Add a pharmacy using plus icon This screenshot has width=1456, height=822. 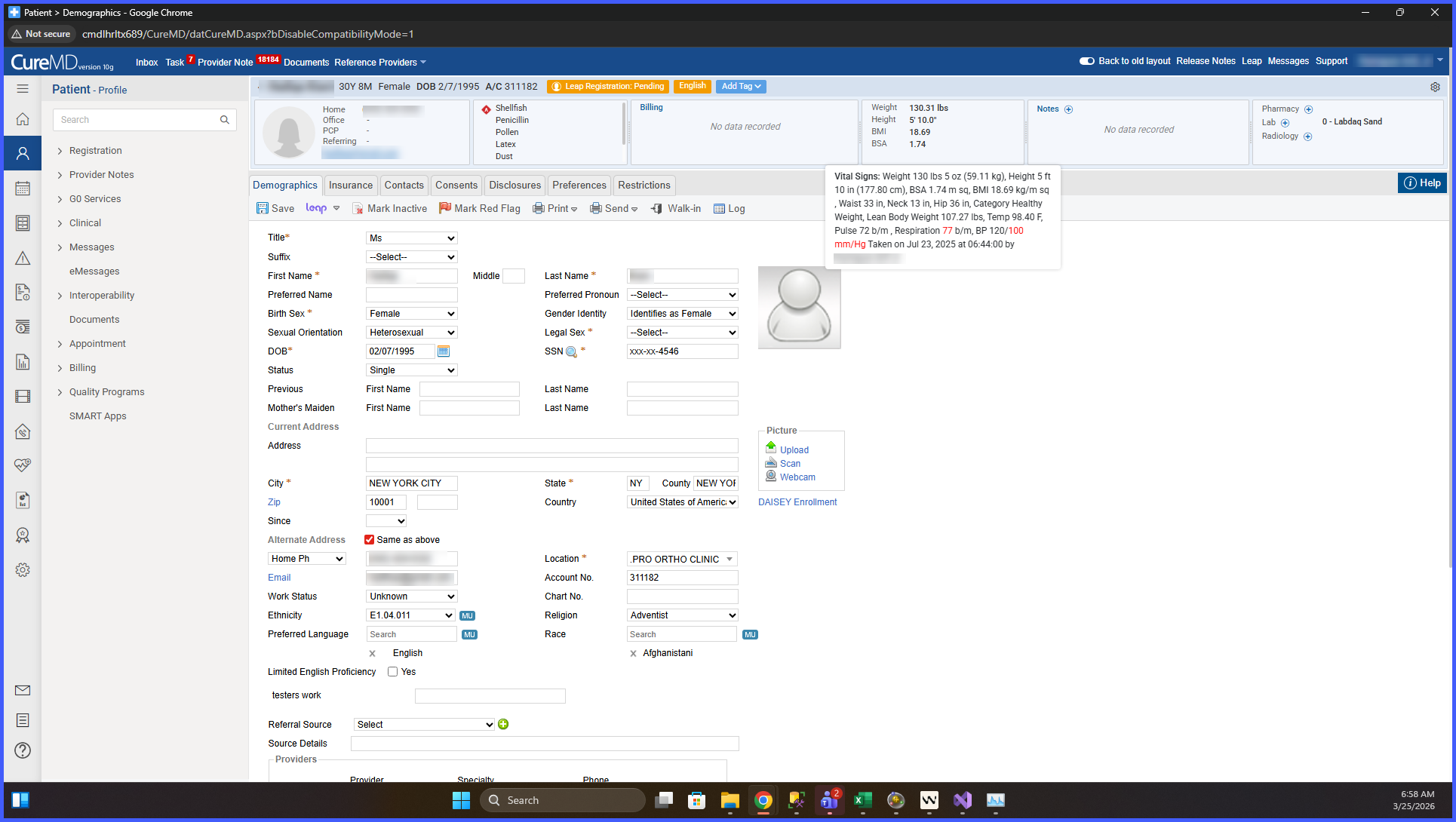[x=1309, y=109]
